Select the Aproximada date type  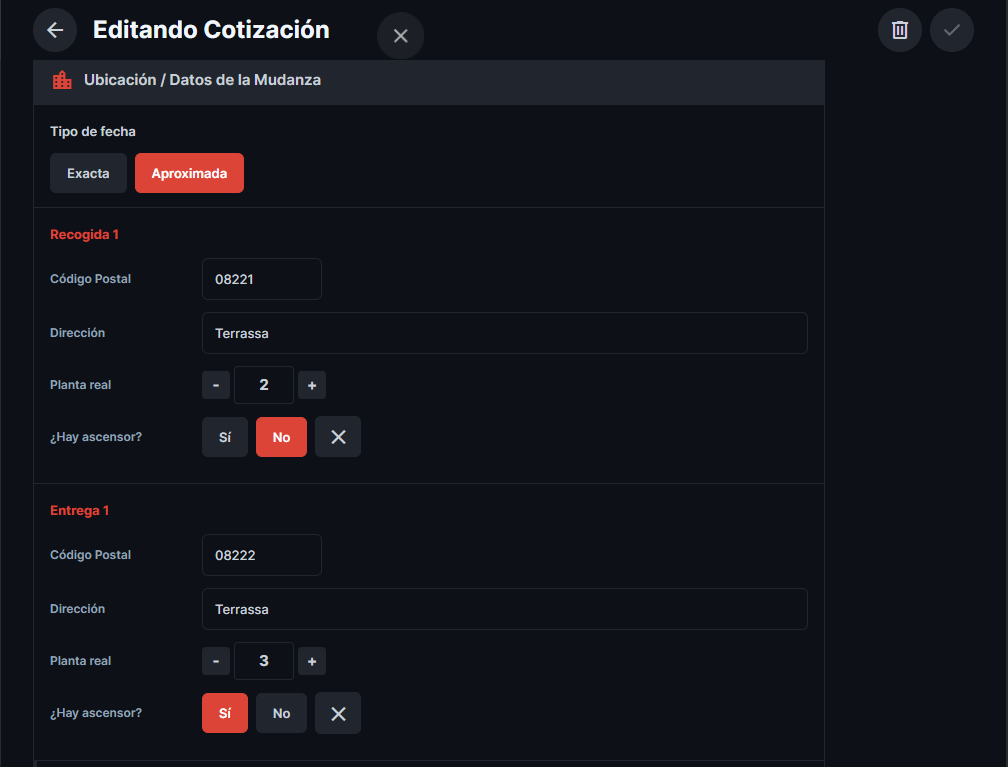[189, 173]
